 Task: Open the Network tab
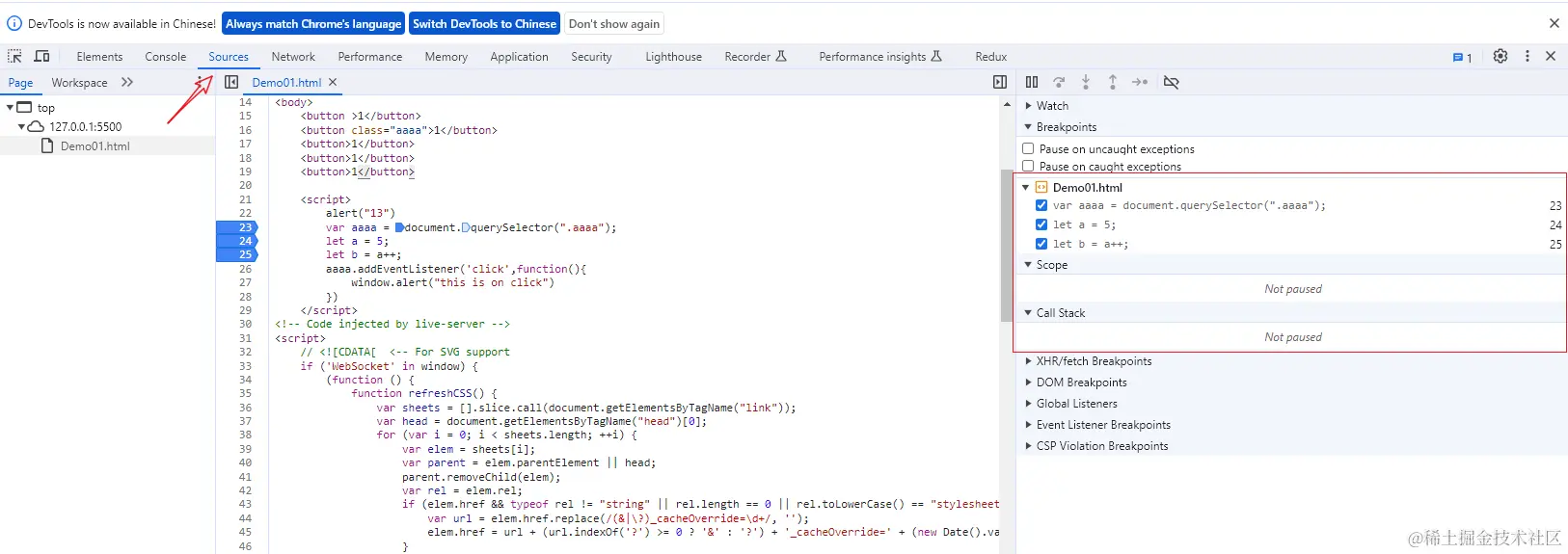point(293,57)
